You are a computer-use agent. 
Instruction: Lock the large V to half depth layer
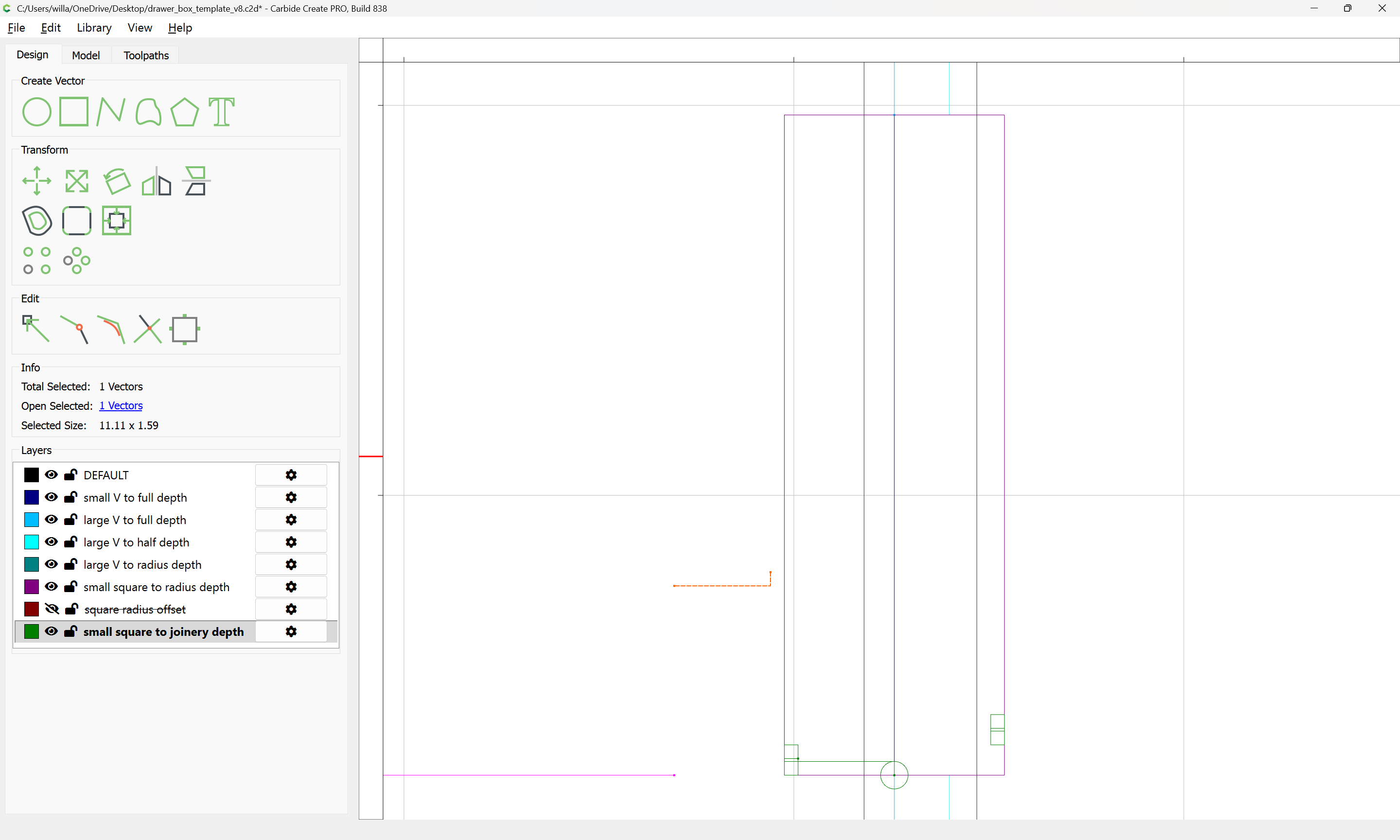pyautogui.click(x=71, y=542)
